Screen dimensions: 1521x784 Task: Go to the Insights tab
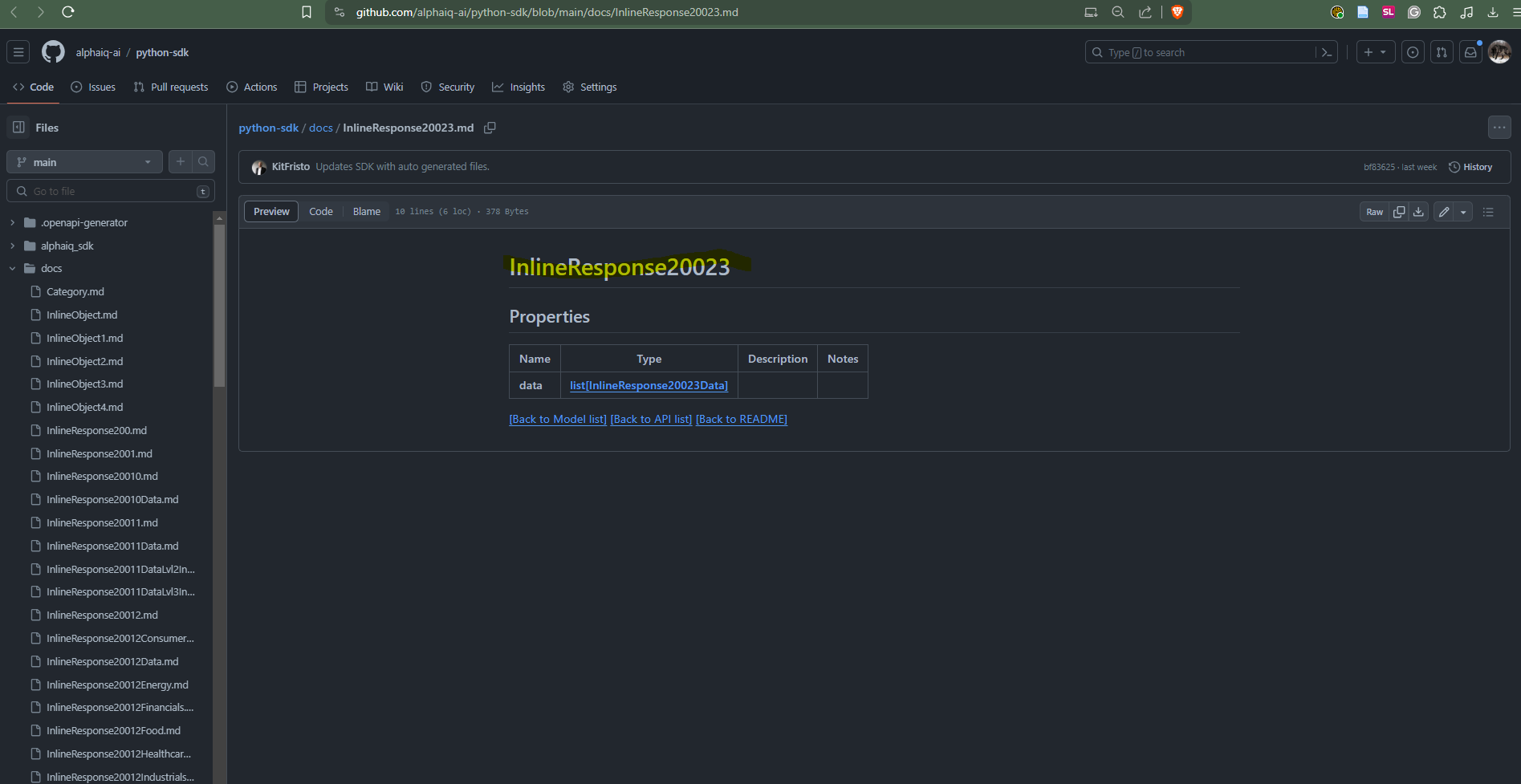point(519,87)
